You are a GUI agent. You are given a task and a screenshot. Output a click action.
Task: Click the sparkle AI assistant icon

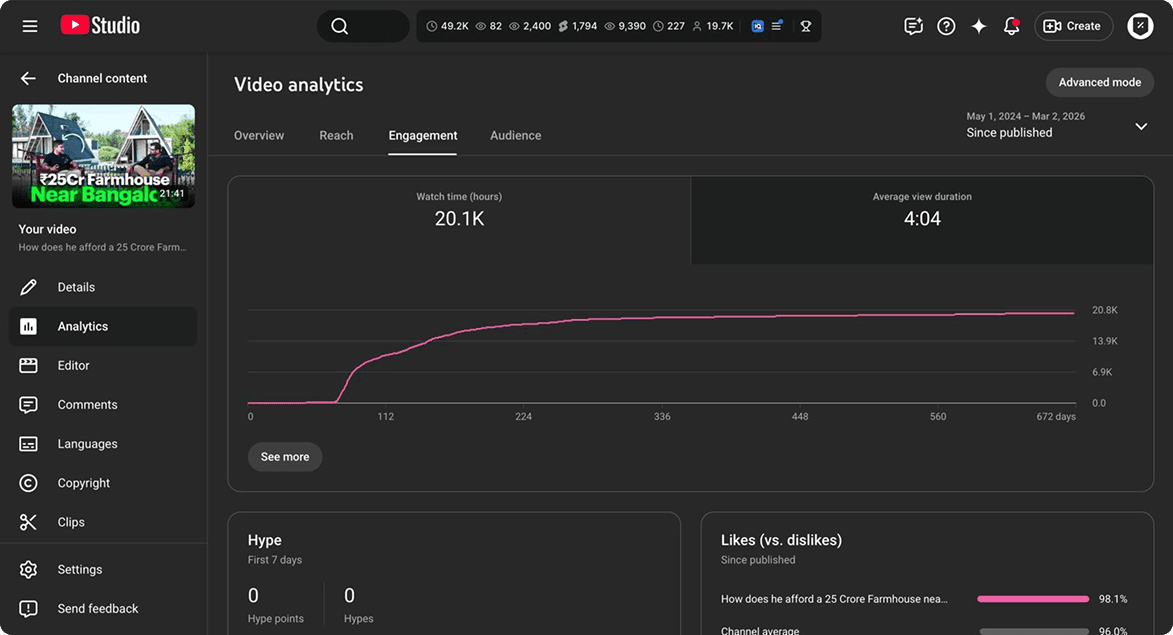tap(978, 26)
